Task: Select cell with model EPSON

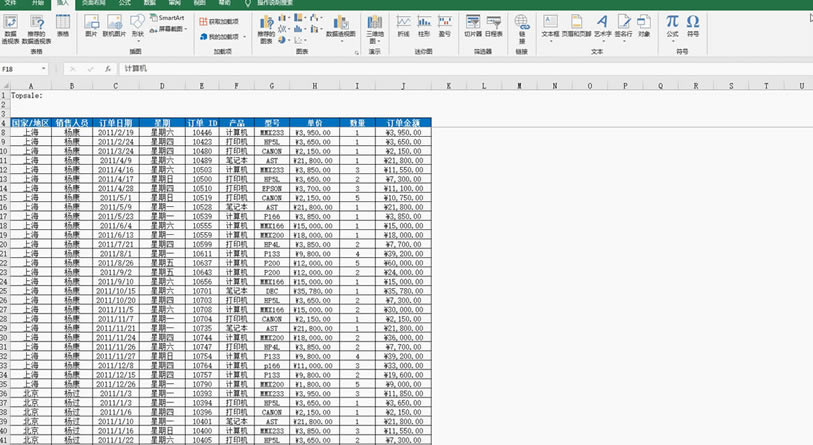Action: (x=272, y=188)
